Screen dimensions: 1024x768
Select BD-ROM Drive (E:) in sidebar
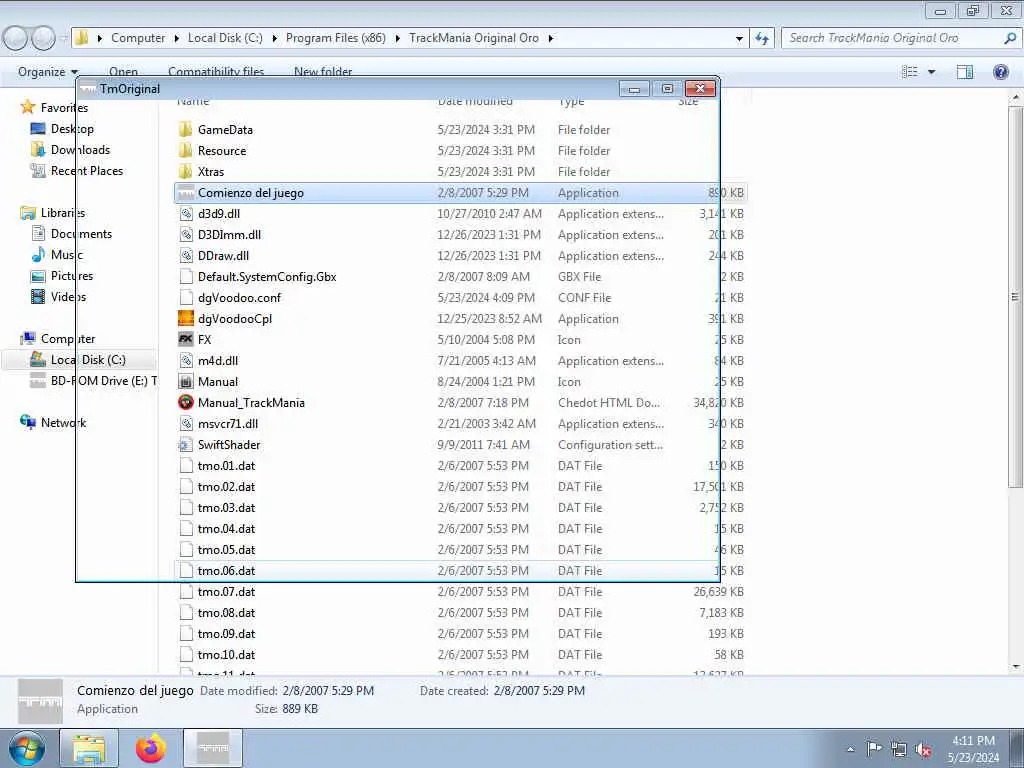coord(104,381)
